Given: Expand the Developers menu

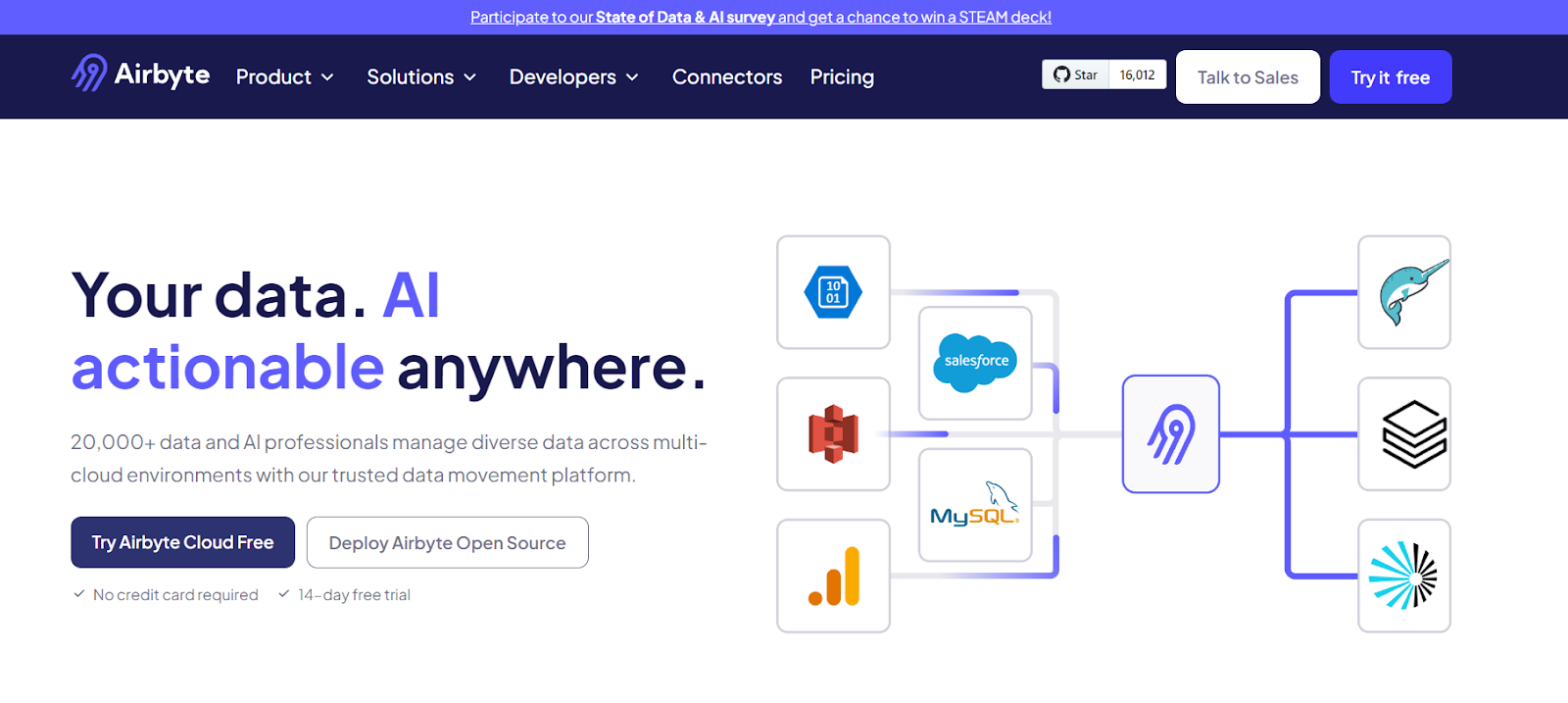Looking at the screenshot, I should tap(574, 76).
